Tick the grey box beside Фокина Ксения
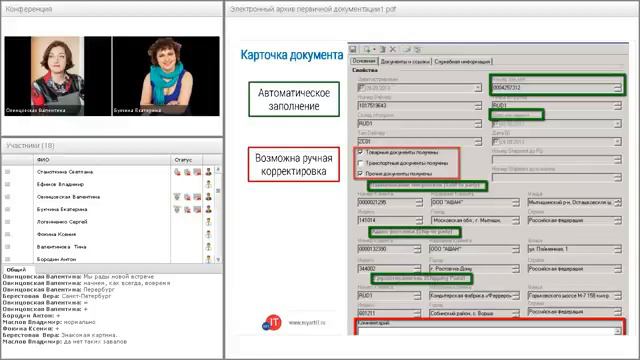This screenshot has height=360, width=640. click(x=8, y=234)
